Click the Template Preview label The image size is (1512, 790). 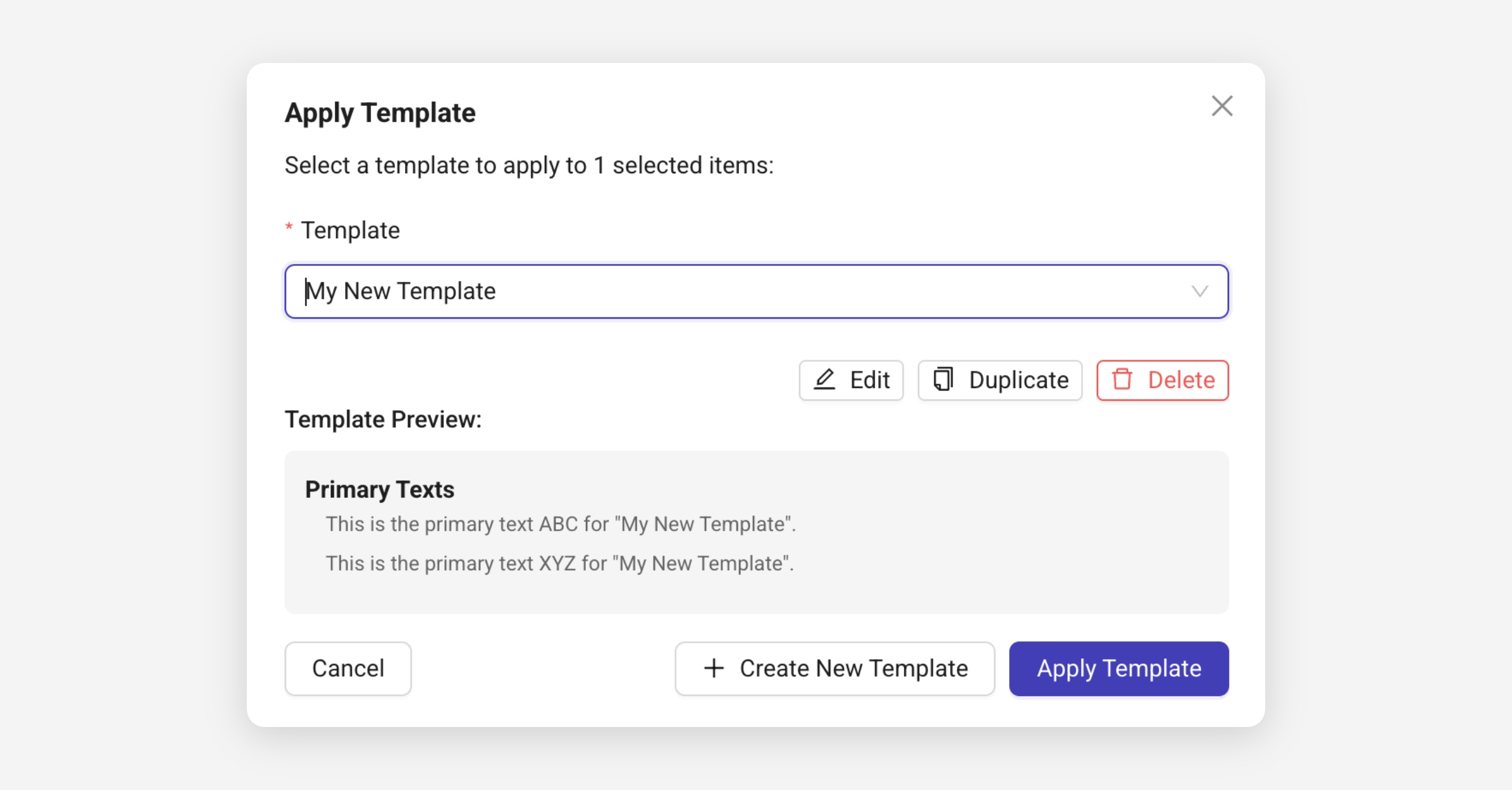382,420
